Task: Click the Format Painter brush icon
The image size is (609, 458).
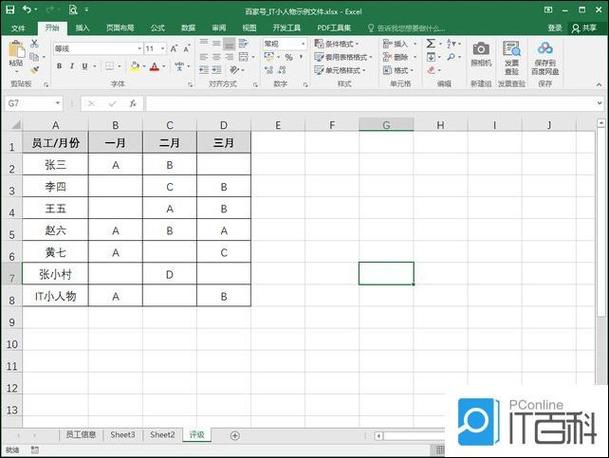Action: pos(35,70)
